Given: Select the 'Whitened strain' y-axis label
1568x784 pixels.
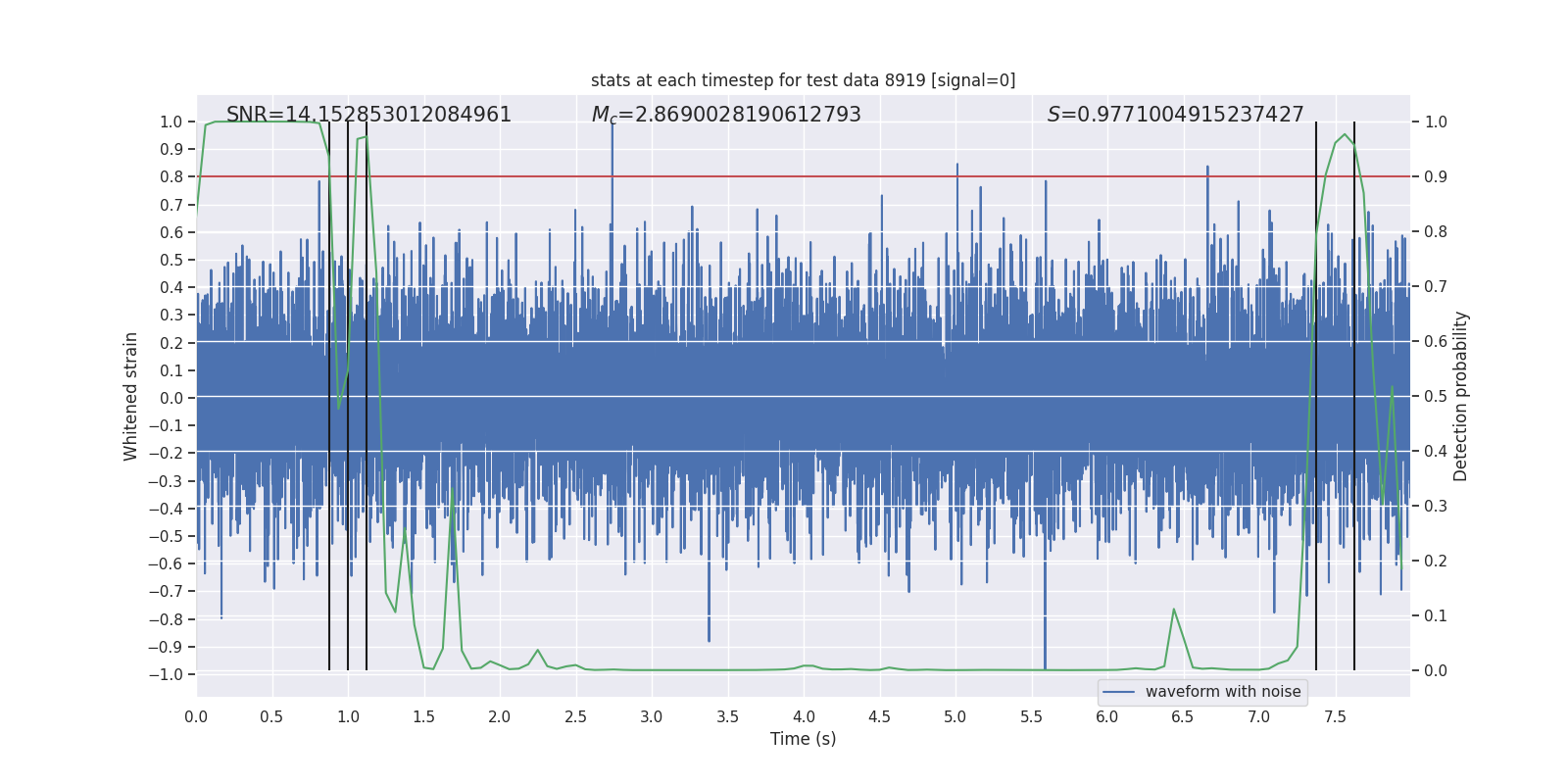Looking at the screenshot, I should 131,396.
